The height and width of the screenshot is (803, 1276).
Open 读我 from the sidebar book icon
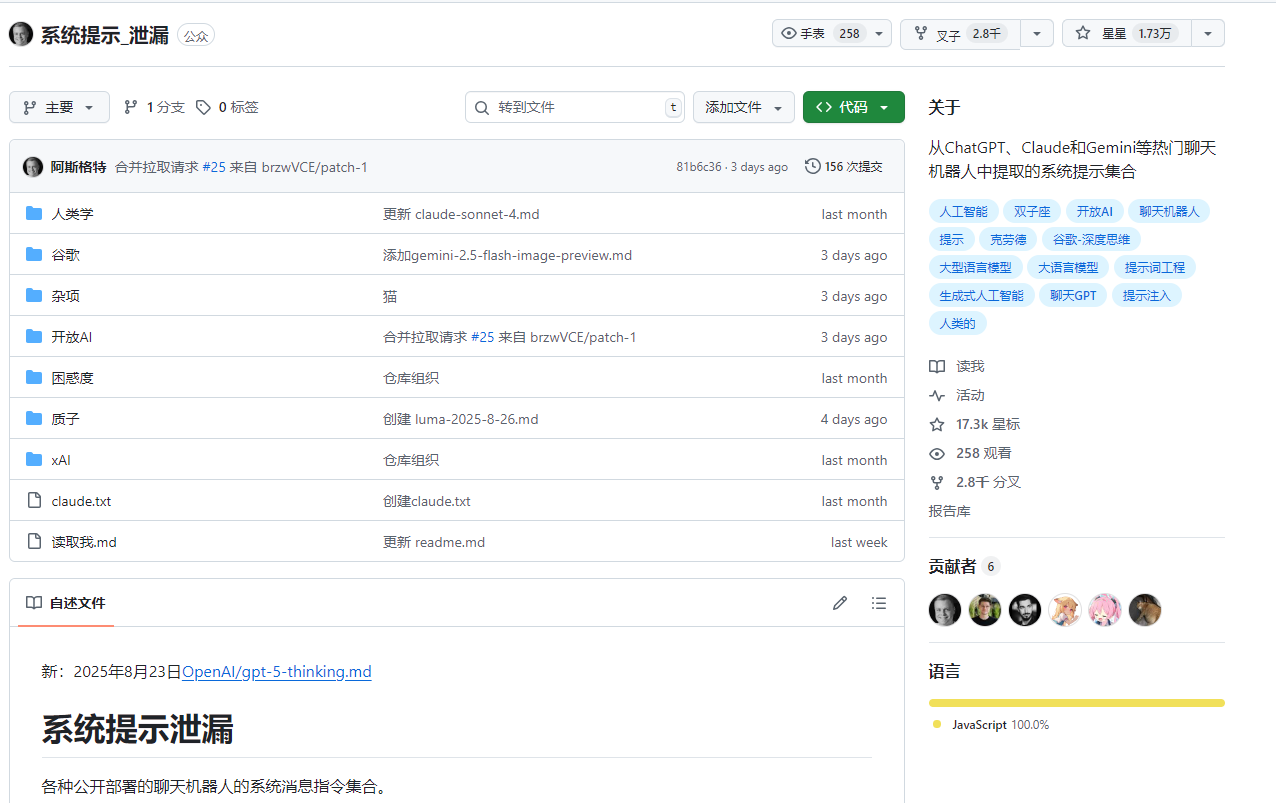pyautogui.click(x=957, y=366)
